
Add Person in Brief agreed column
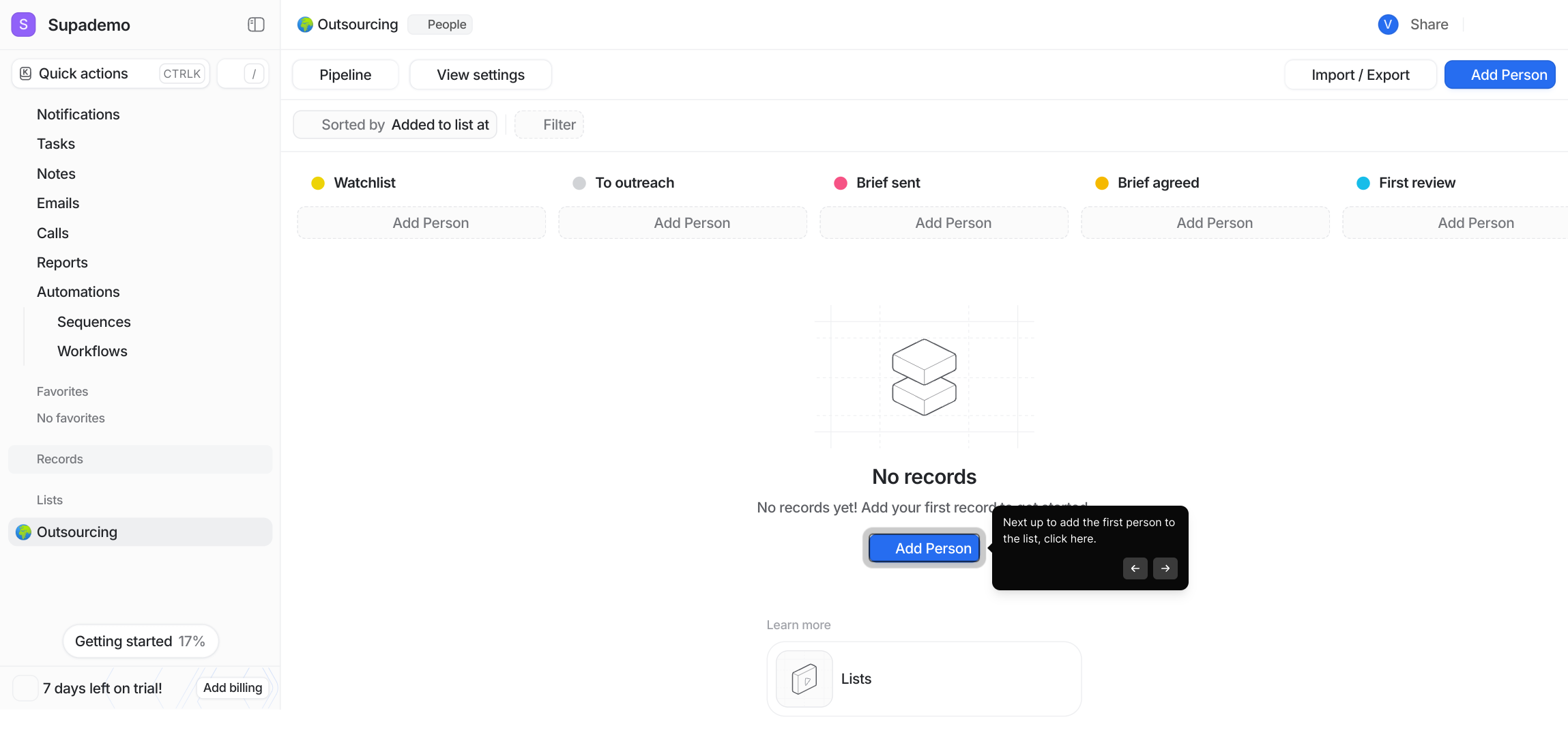pos(1206,223)
